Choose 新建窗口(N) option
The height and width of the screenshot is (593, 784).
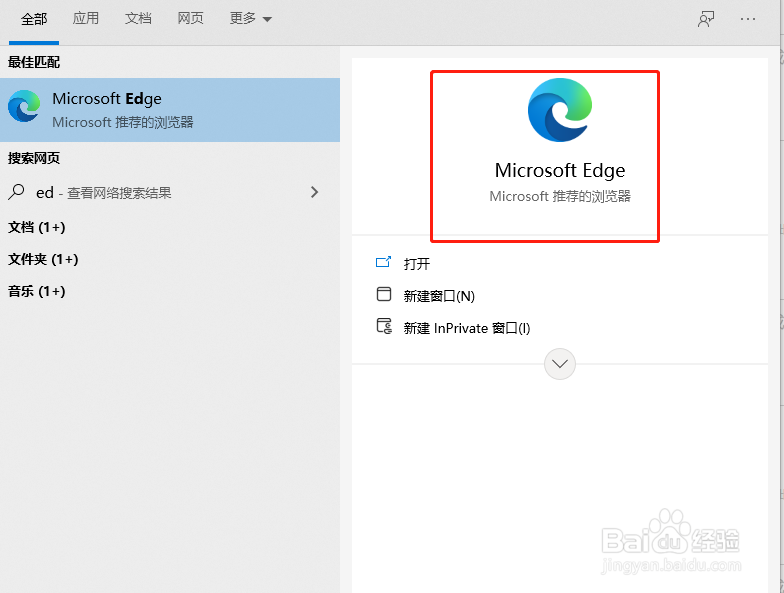point(439,296)
